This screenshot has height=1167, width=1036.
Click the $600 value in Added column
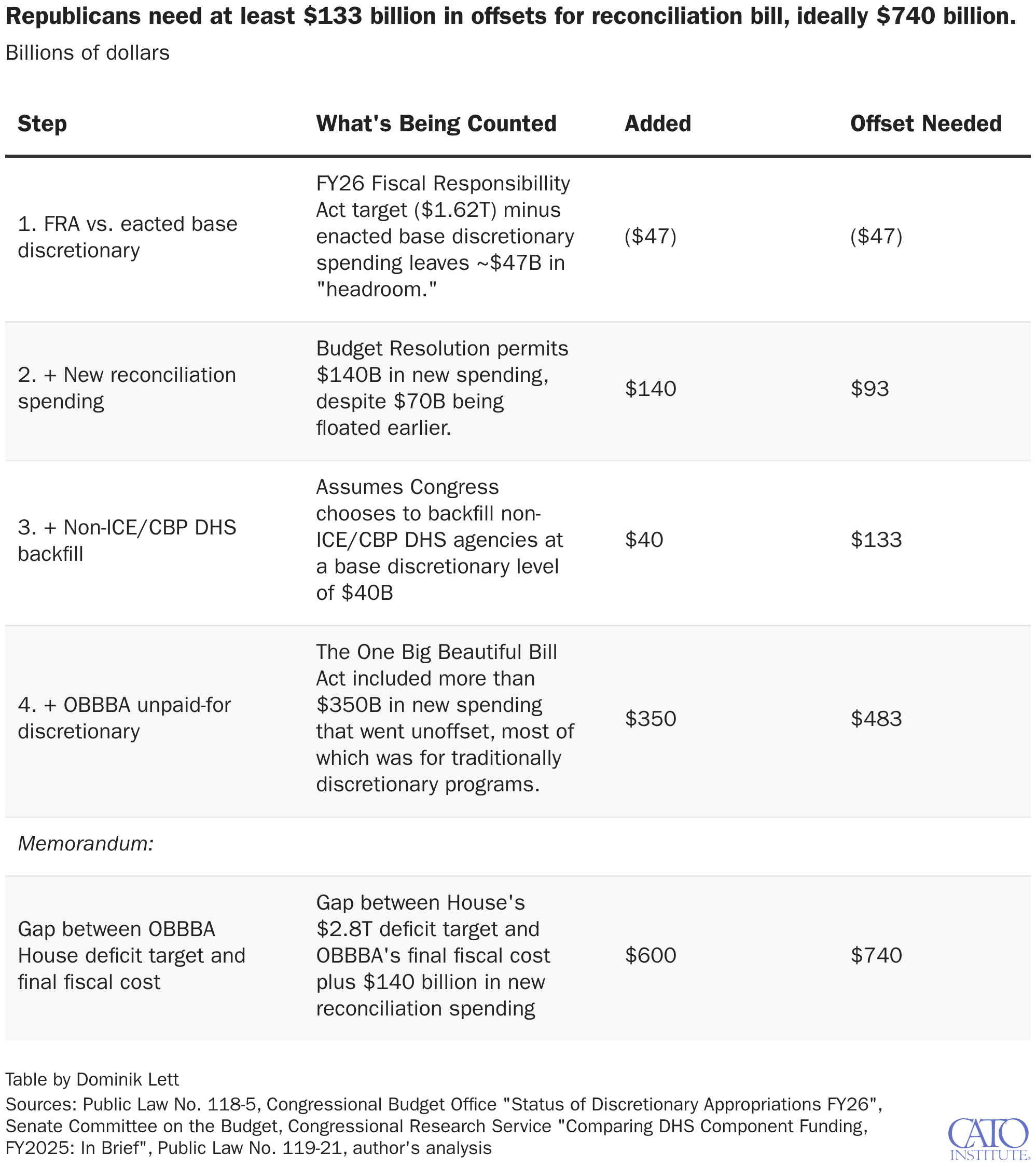[x=650, y=955]
